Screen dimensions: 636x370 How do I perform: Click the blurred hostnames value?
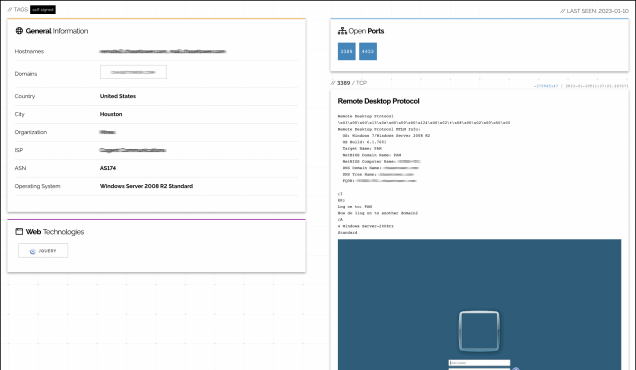pyautogui.click(x=163, y=52)
